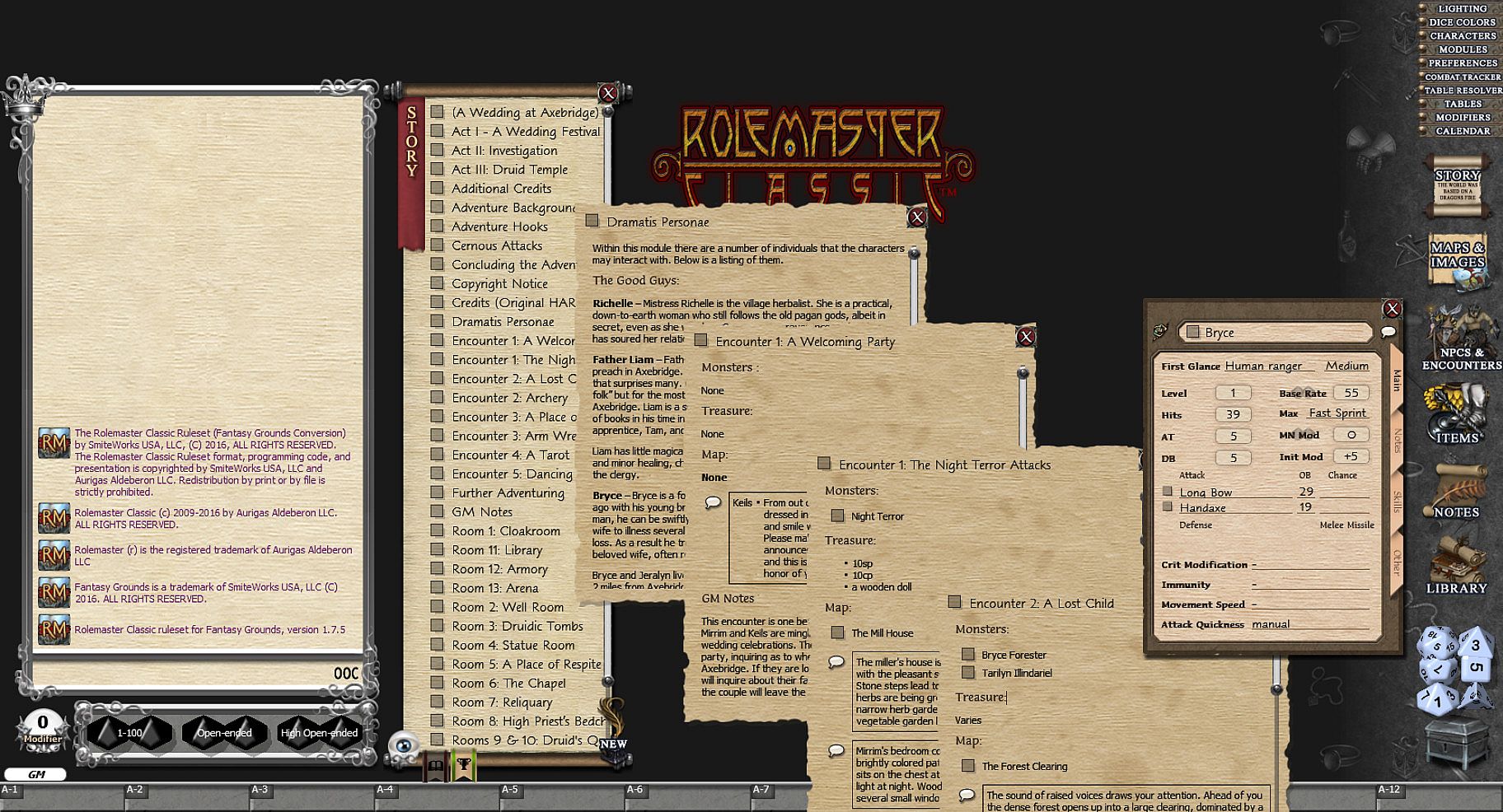Click the Fast Sprint max pace value
This screenshot has width=1503, height=812.
click(x=1337, y=413)
